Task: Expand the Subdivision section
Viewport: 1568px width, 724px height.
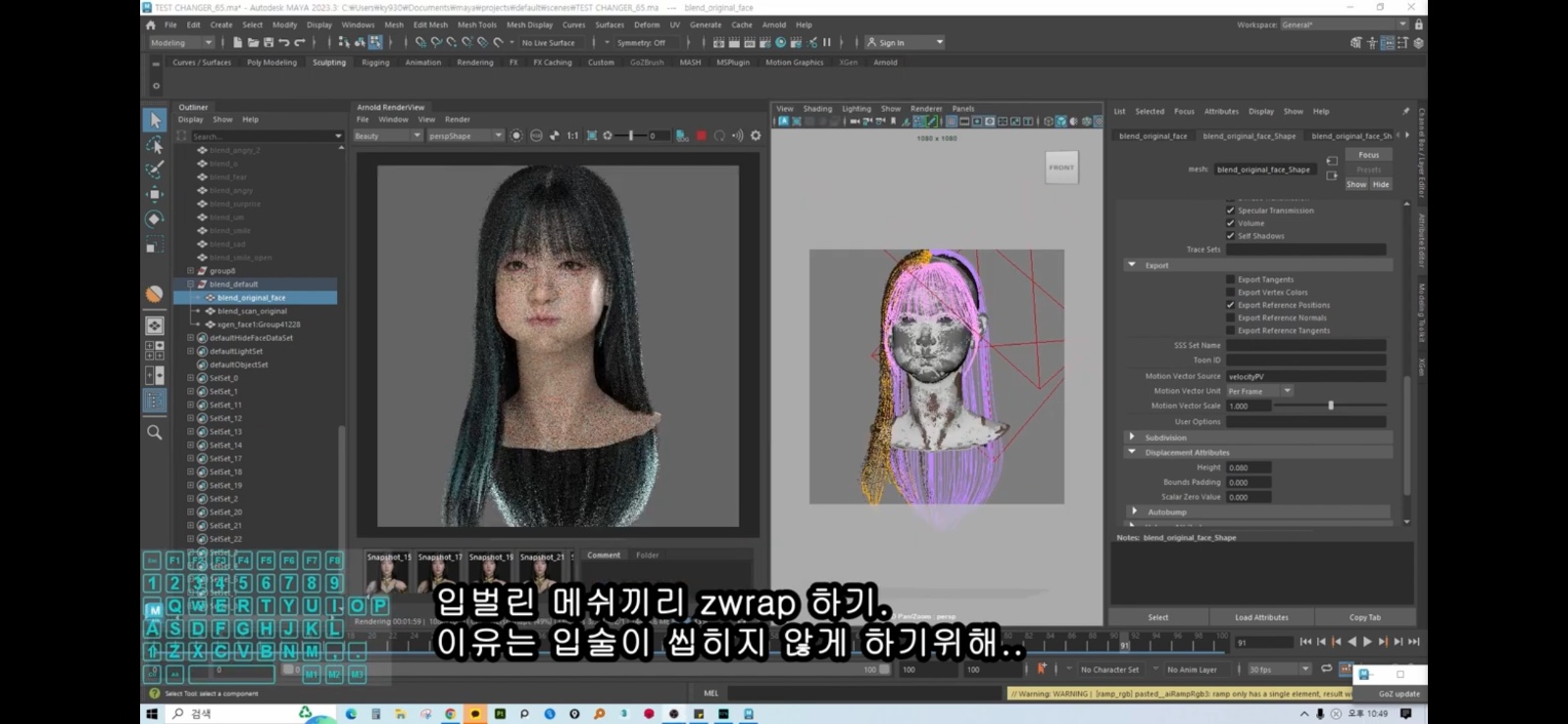Action: (x=1132, y=437)
